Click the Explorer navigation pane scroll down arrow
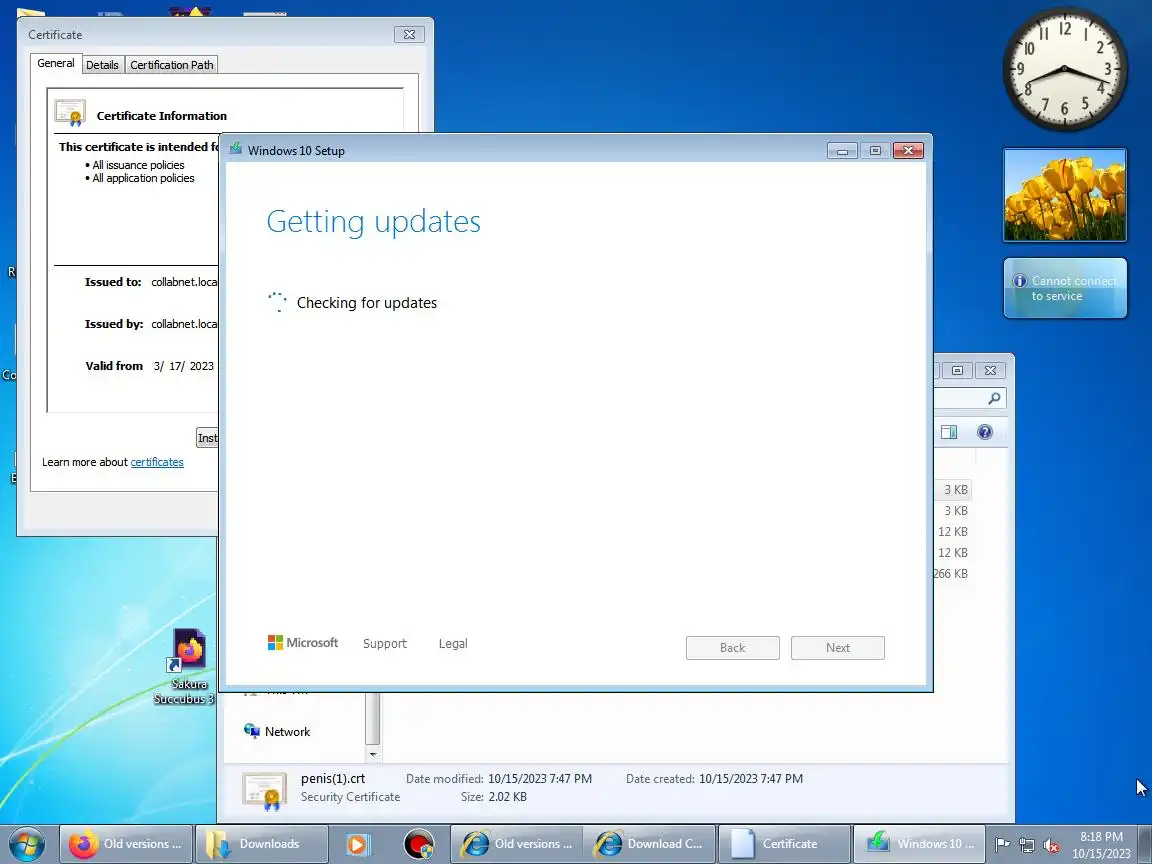1152x864 pixels. (372, 754)
